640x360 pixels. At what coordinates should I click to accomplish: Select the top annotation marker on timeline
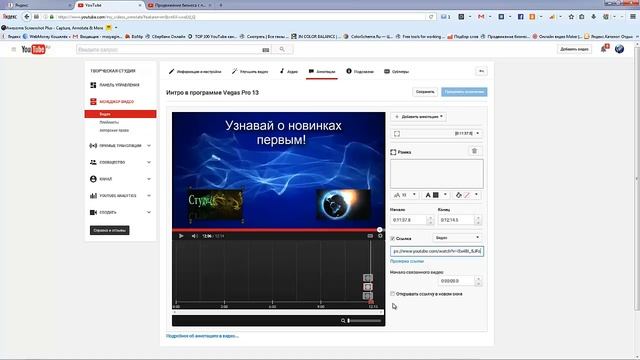point(368,278)
